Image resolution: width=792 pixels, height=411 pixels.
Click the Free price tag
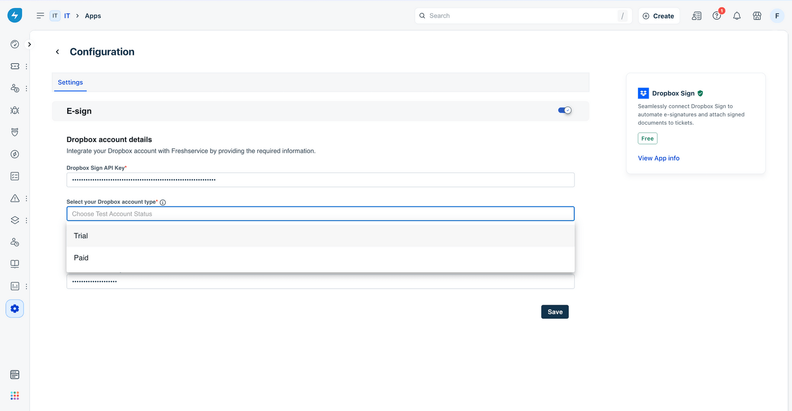click(x=648, y=138)
